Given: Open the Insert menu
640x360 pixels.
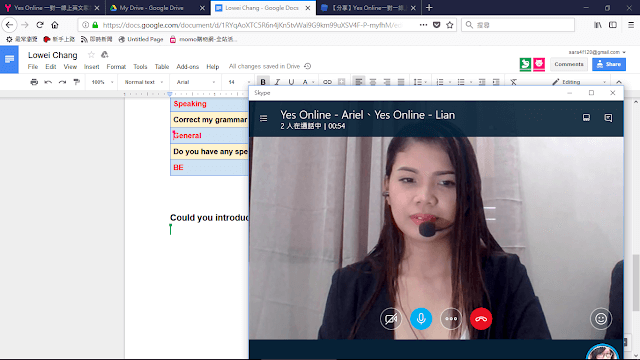Looking at the screenshot, I should tap(91, 67).
